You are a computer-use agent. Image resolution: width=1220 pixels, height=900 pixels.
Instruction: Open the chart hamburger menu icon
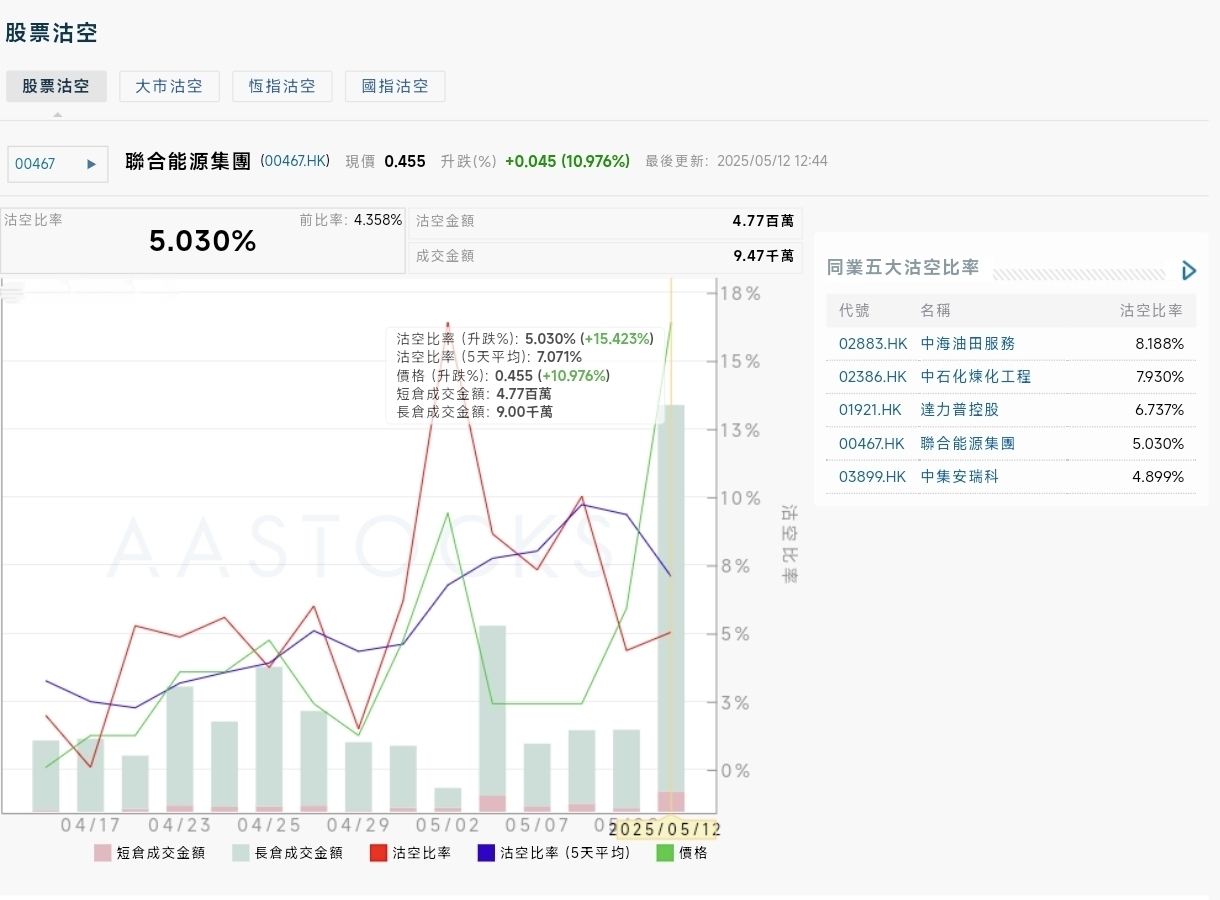click(12, 291)
